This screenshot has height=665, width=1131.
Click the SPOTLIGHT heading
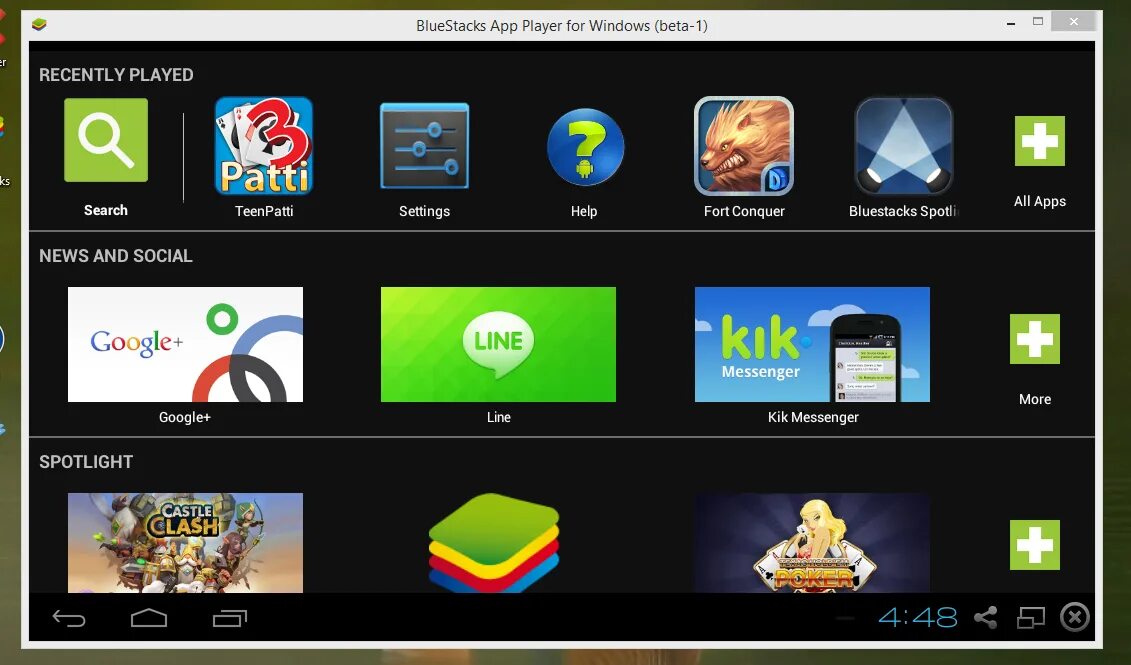(86, 462)
